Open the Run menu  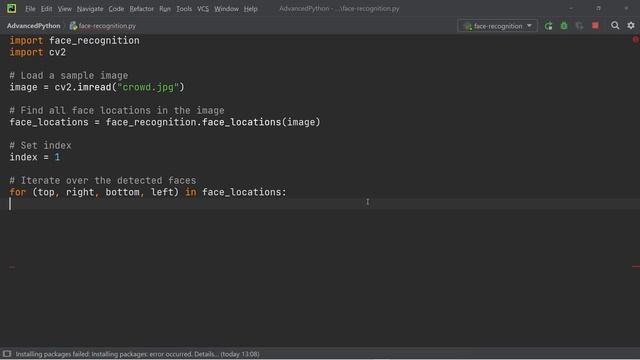coord(165,9)
